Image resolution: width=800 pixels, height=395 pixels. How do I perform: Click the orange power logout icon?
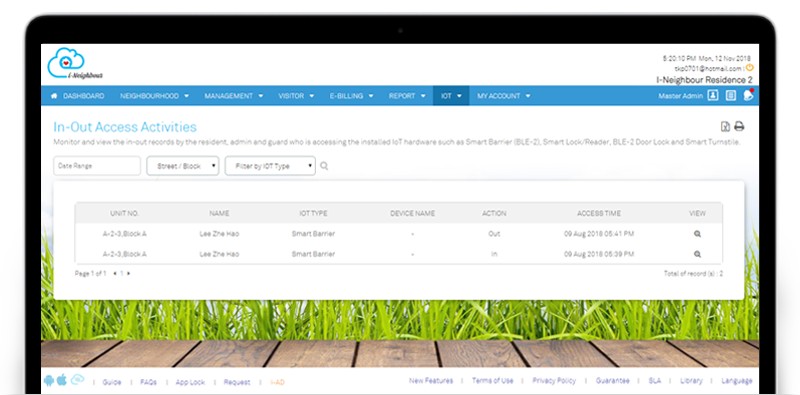pos(749,67)
